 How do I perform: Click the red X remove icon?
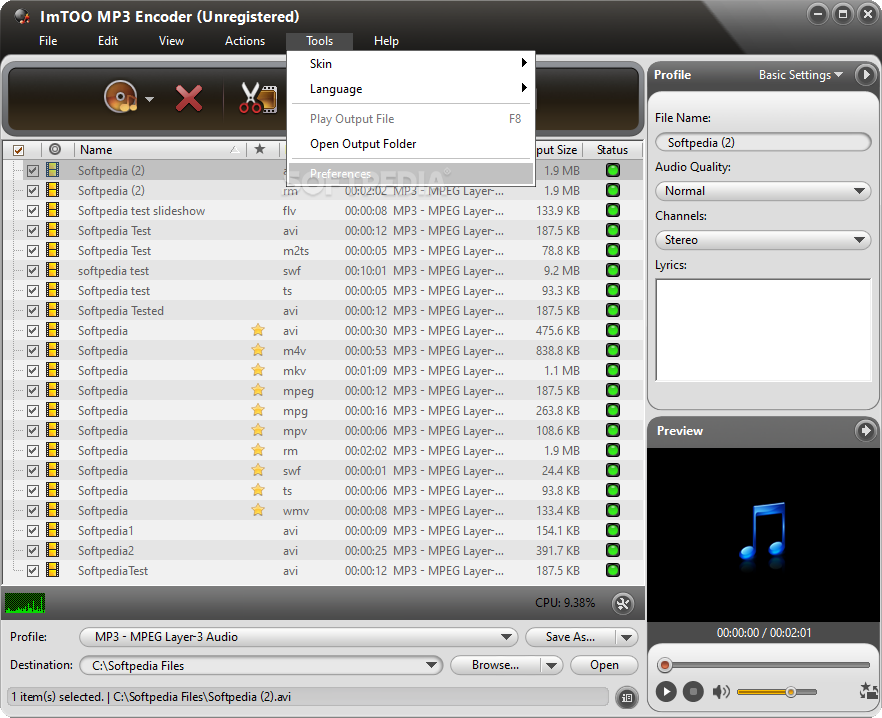(189, 99)
